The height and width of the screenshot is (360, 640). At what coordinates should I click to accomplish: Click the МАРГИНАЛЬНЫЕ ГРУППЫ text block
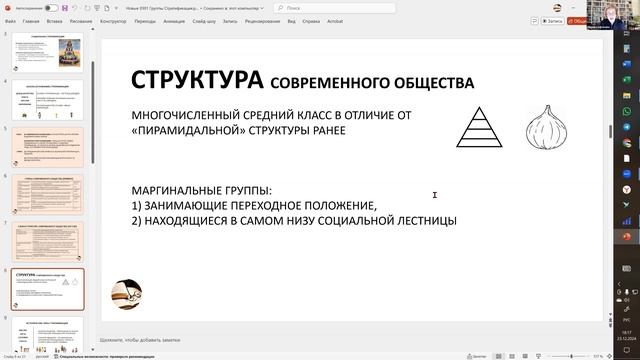tap(294, 205)
